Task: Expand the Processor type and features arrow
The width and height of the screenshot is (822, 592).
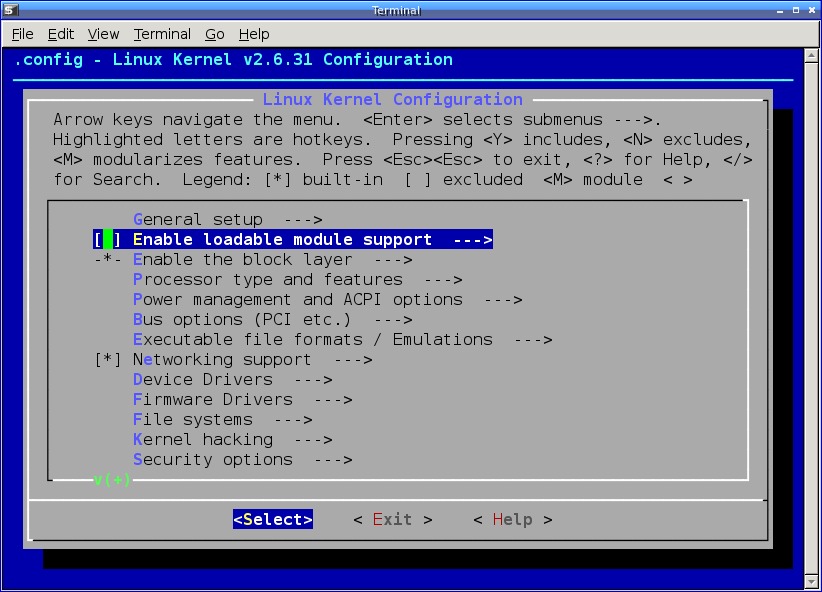Action: pos(443,280)
